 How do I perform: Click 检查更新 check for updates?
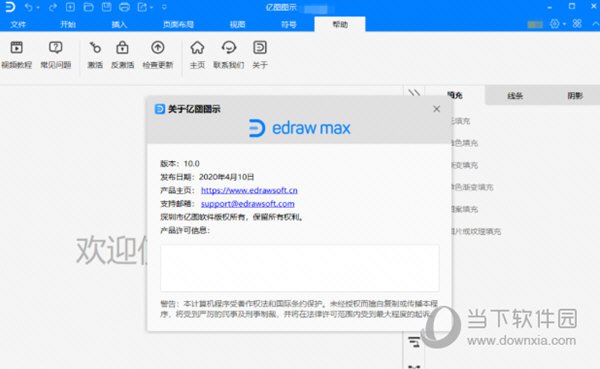coord(158,55)
